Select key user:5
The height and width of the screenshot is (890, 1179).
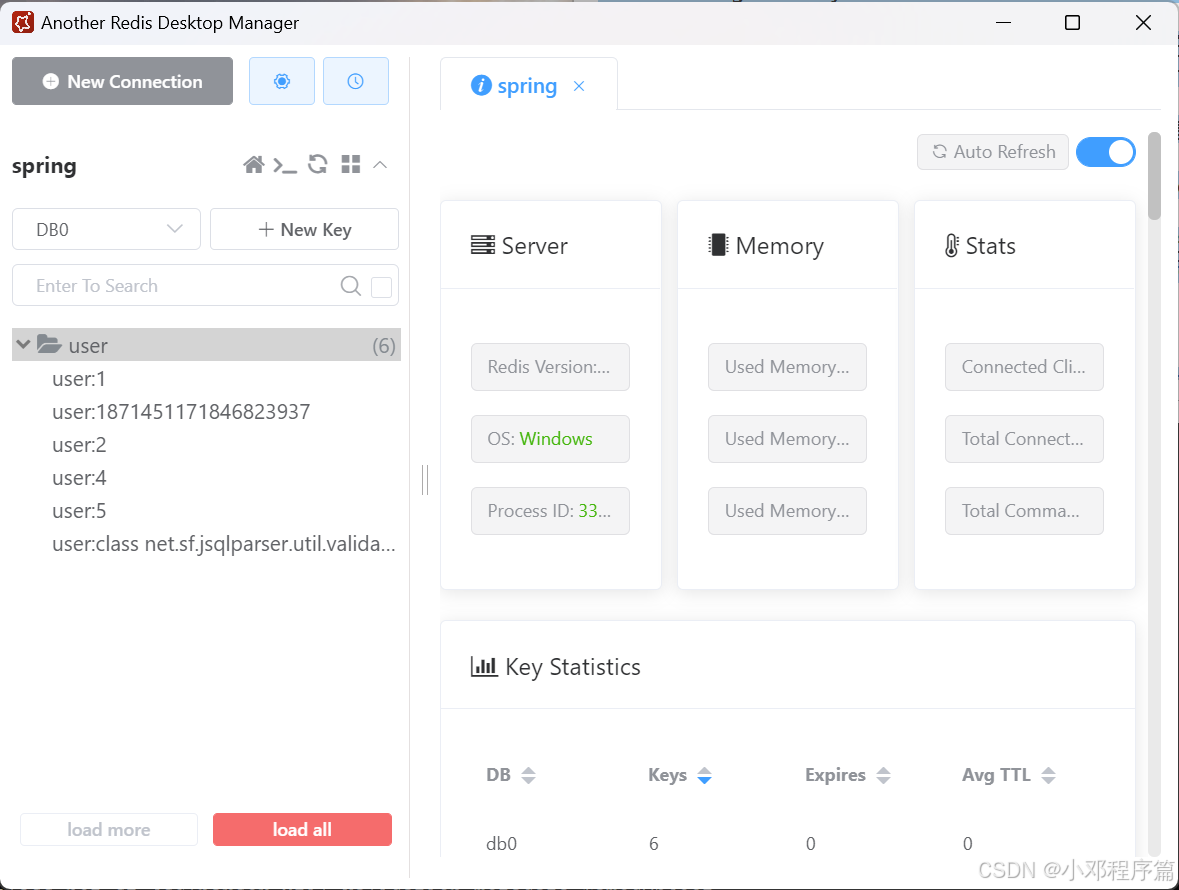tap(80, 511)
